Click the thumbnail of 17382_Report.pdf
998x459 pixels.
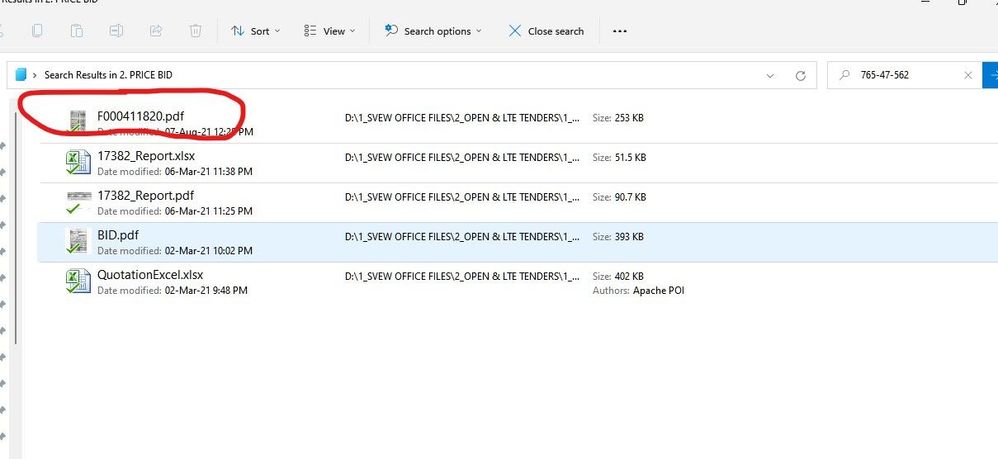coord(78,201)
